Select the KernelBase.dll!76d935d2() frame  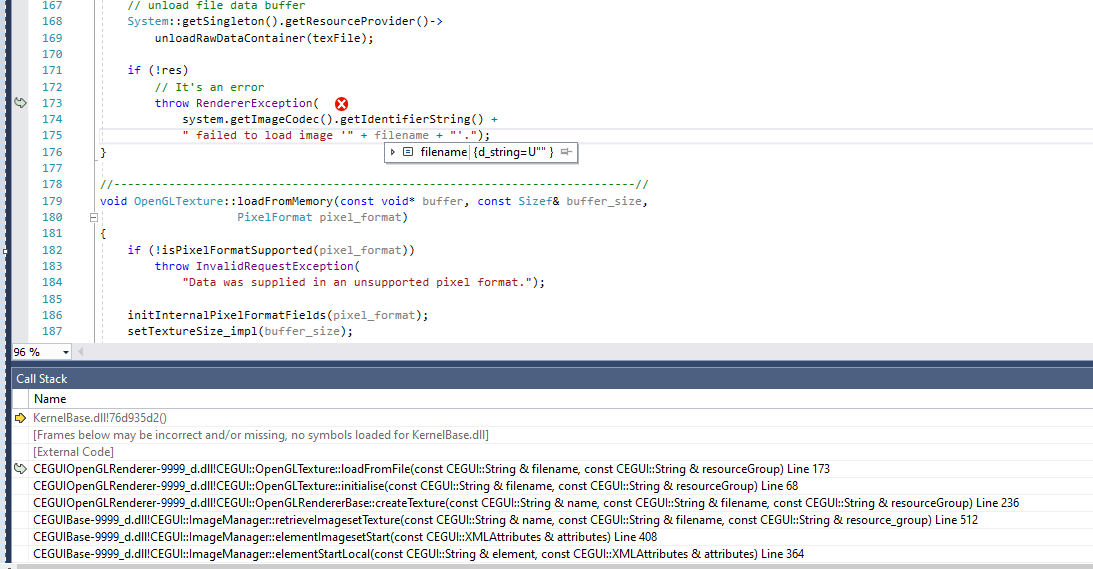pos(100,418)
